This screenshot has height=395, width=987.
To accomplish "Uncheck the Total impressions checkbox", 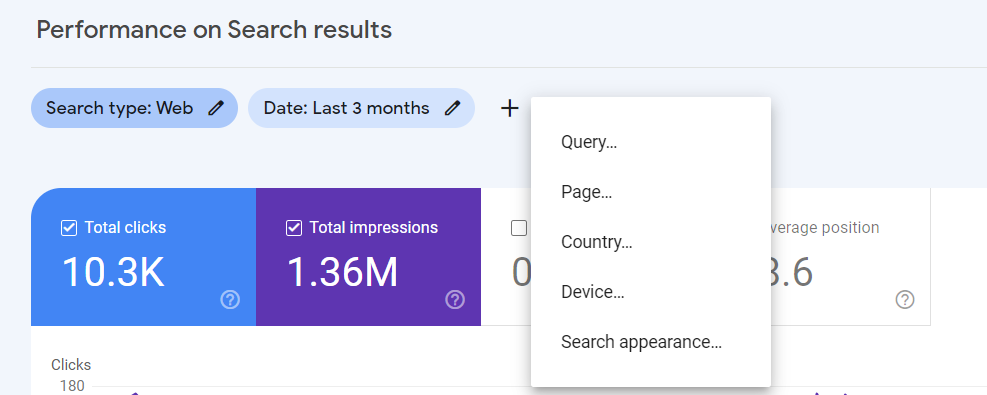I will point(293,228).
